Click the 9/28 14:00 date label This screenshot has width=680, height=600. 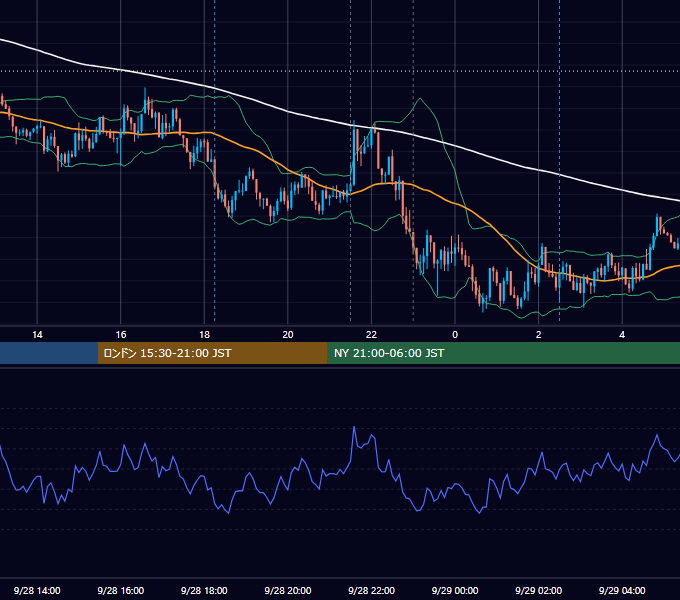37,590
